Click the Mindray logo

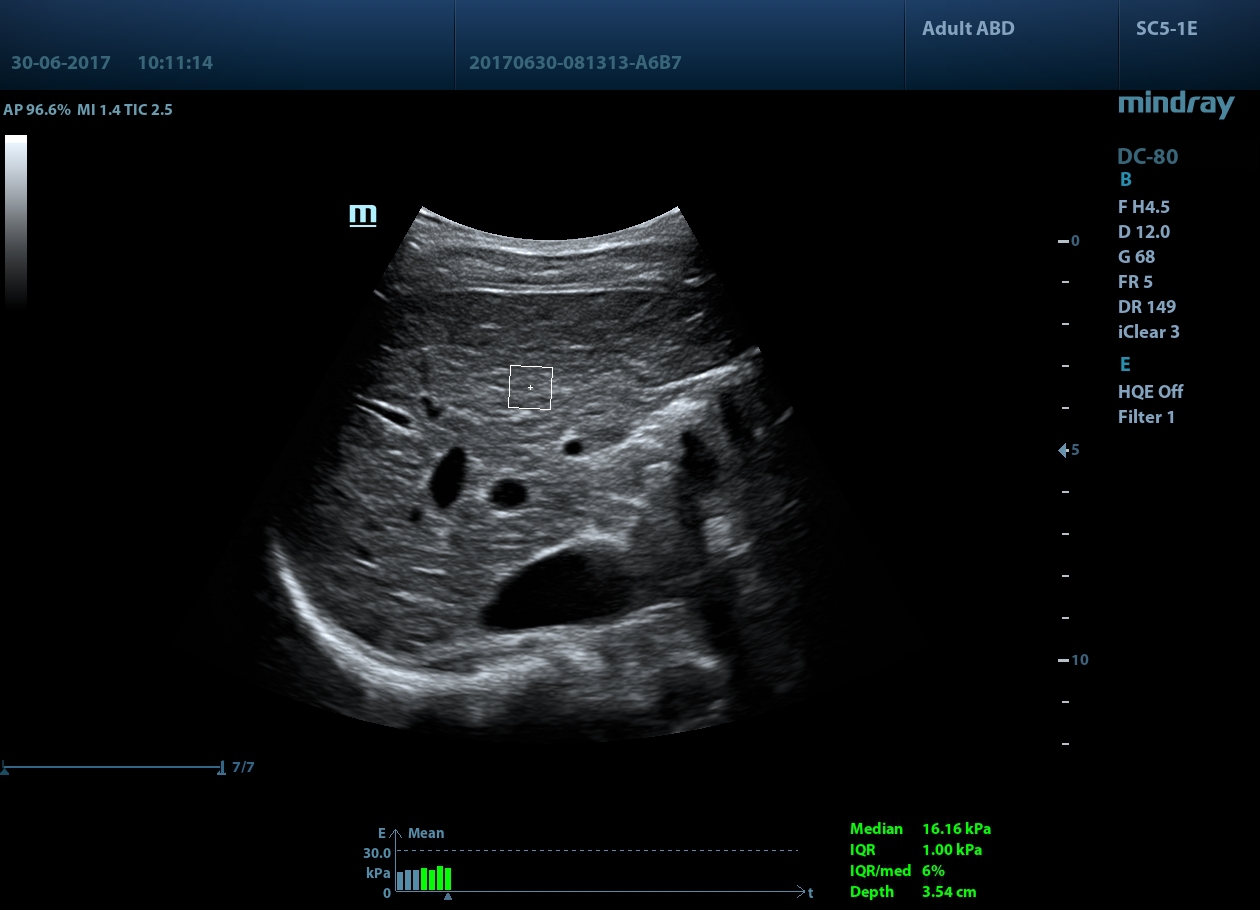point(1175,104)
